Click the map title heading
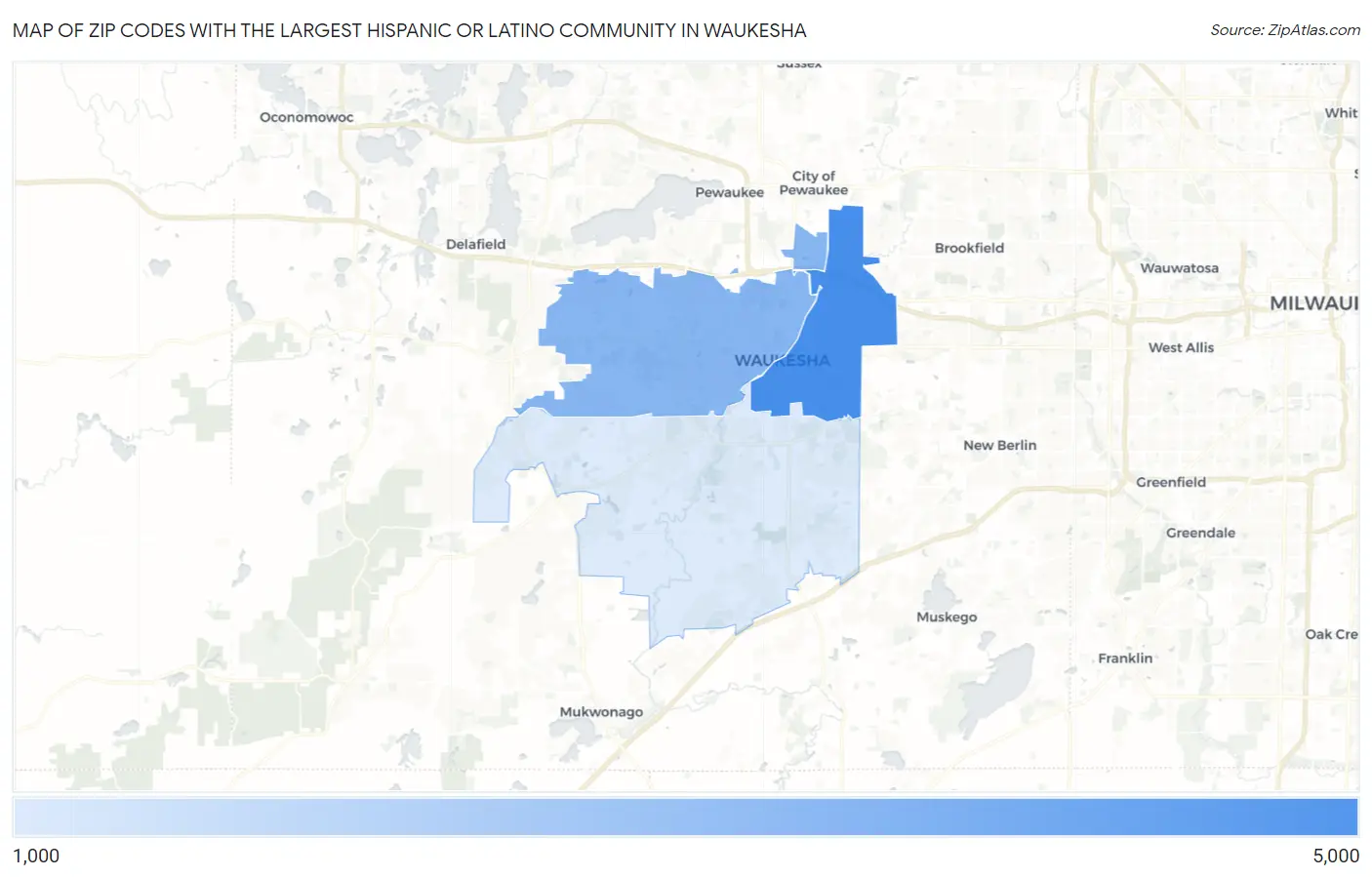This screenshot has width=1372, height=877. coord(410,30)
